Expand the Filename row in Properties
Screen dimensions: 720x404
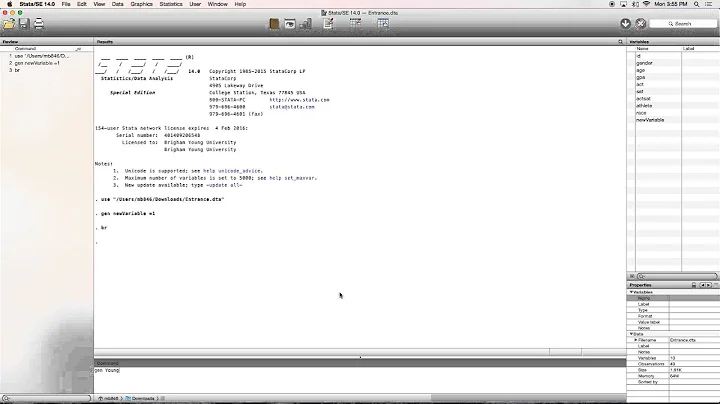pos(636,340)
